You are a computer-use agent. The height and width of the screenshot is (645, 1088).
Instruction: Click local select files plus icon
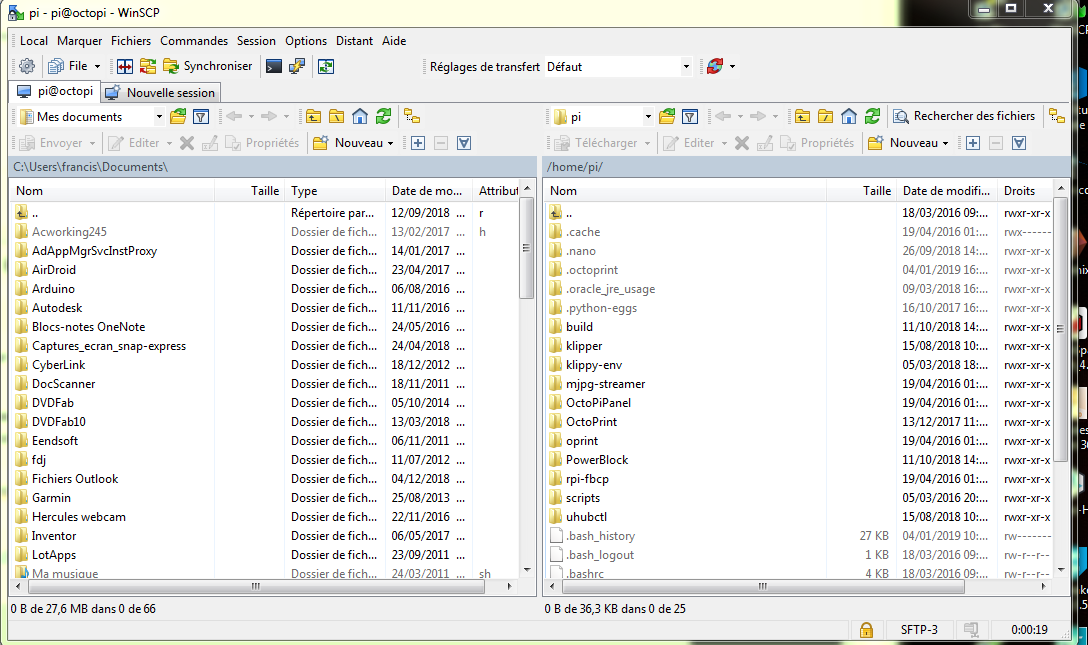[x=418, y=143]
